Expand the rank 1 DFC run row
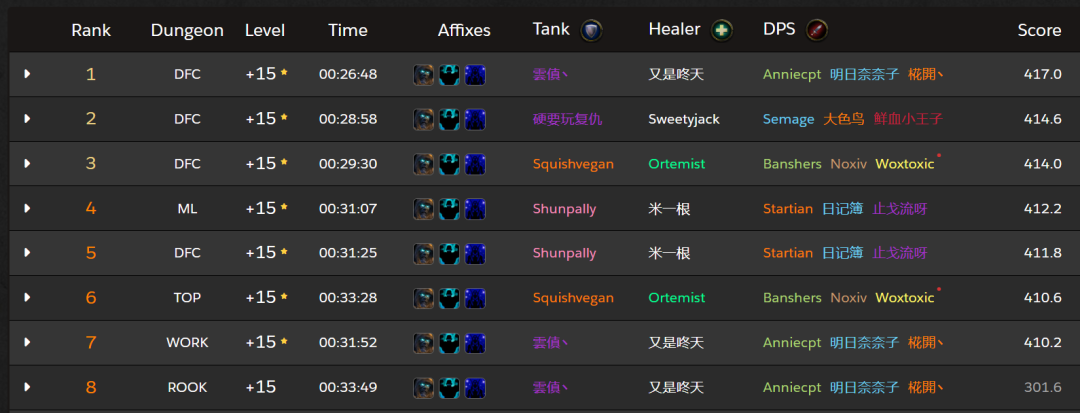The image size is (1080, 413). point(27,74)
